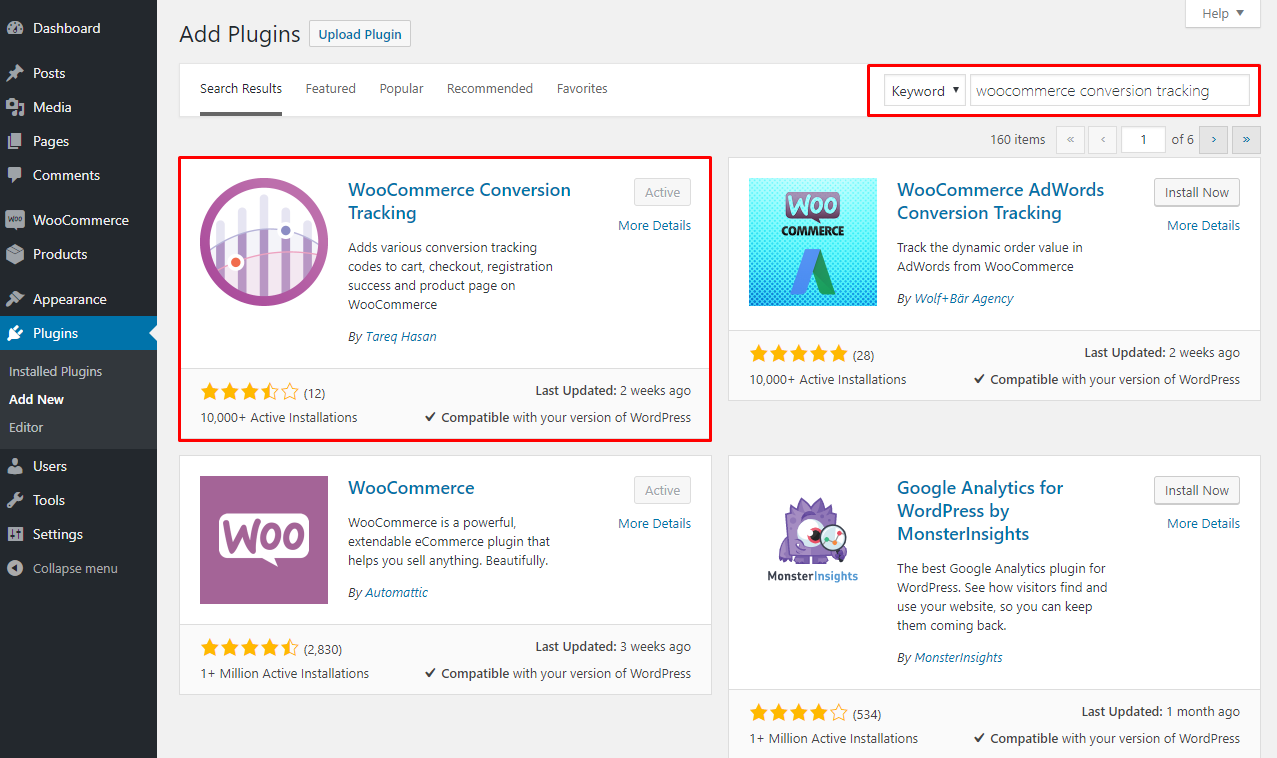Click the Media icon in sidebar

pyautogui.click(x=15, y=107)
